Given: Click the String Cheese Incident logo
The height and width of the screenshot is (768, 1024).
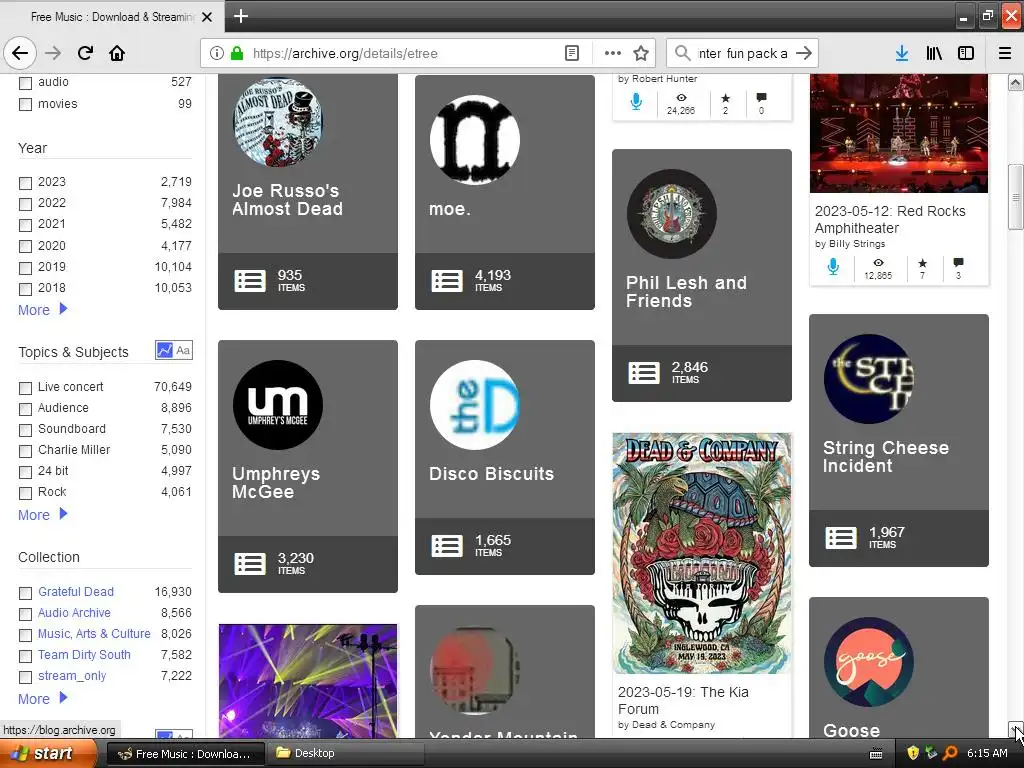Looking at the screenshot, I should coord(869,379).
